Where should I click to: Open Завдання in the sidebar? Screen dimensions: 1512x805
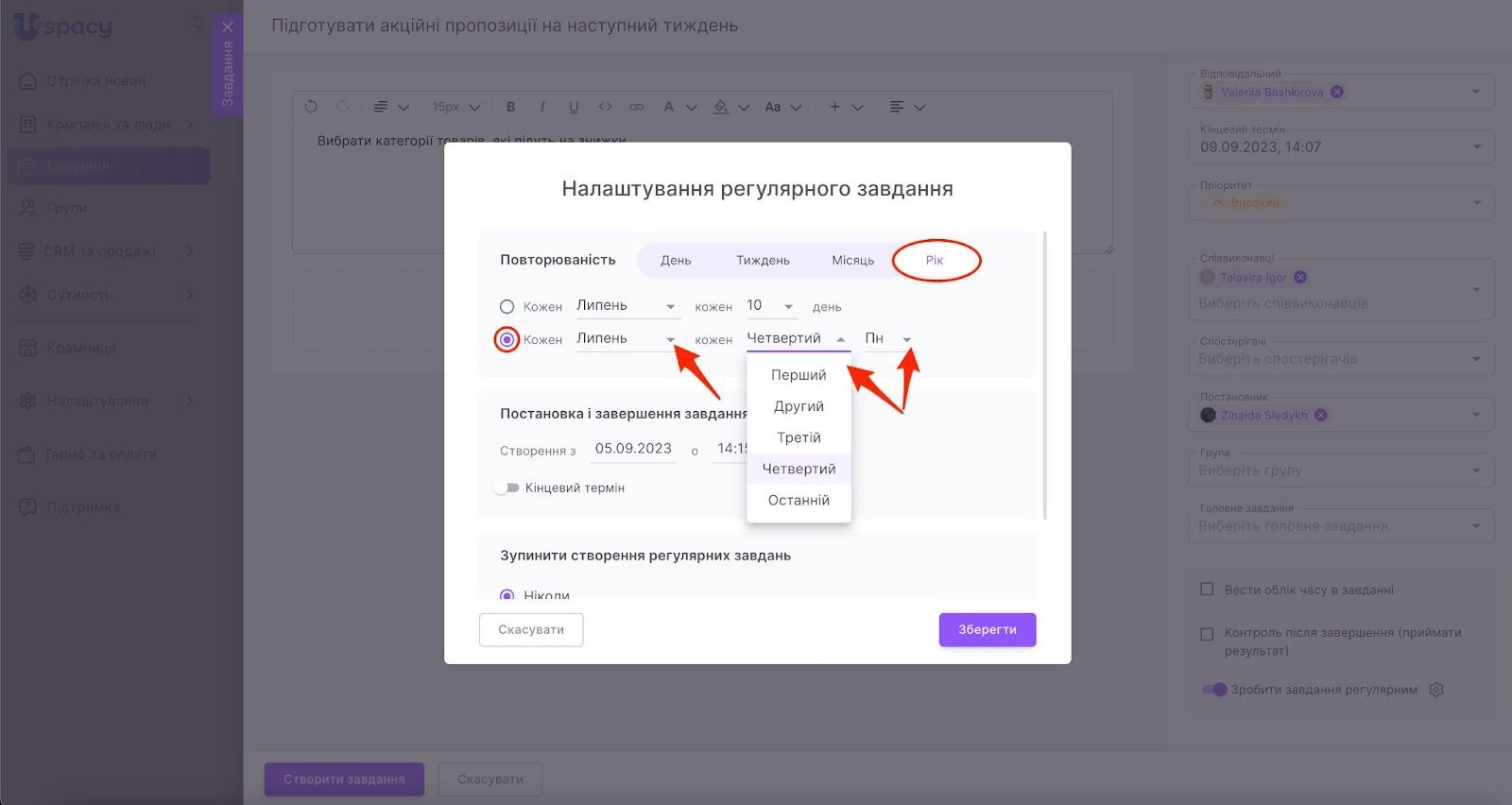point(109,166)
